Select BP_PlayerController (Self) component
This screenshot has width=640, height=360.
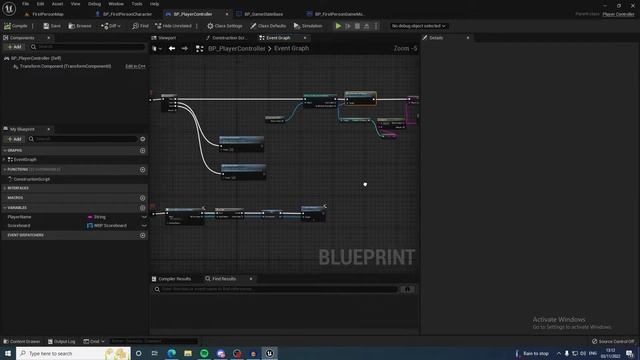(x=36, y=58)
